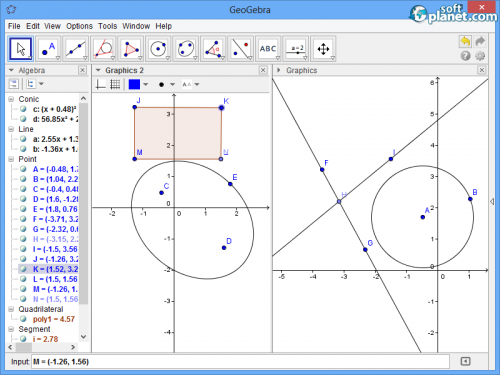Click the GeoGebra app icon in title bar
The width and height of the screenshot is (500, 375).
pos(11,10)
